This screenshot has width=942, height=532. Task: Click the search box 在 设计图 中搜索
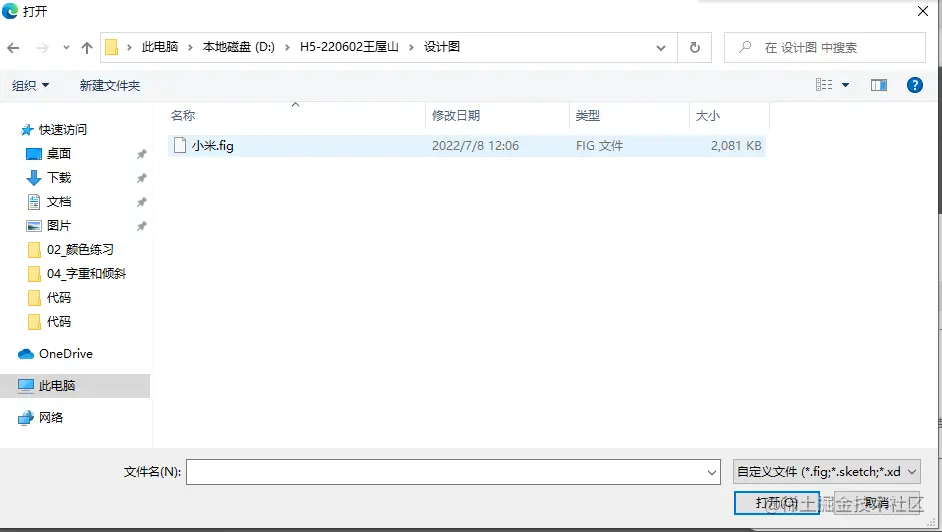(825, 47)
